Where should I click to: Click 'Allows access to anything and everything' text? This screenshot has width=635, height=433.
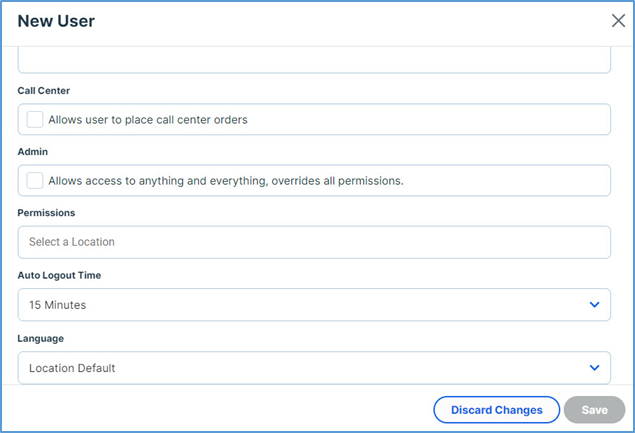(x=225, y=181)
